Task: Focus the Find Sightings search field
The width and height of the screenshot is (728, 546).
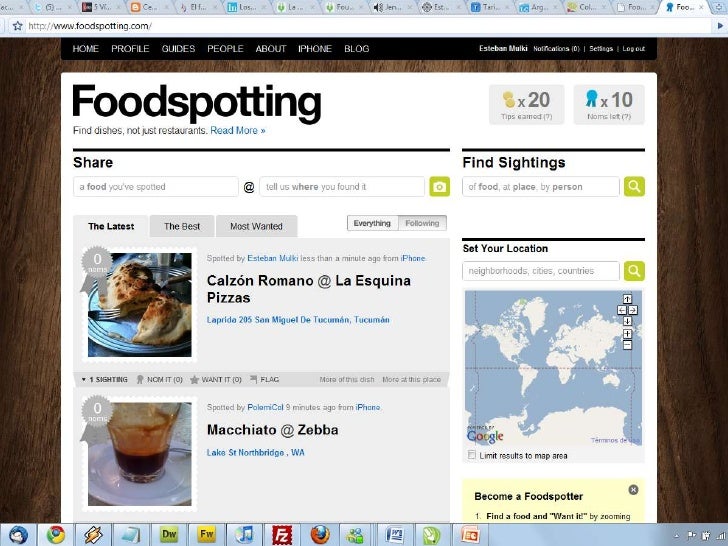Action: click(x=541, y=187)
